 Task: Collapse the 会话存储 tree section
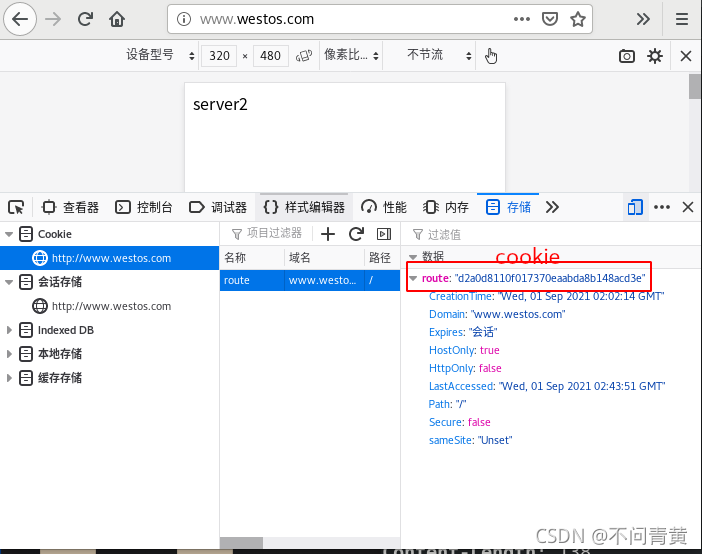coord(9,282)
